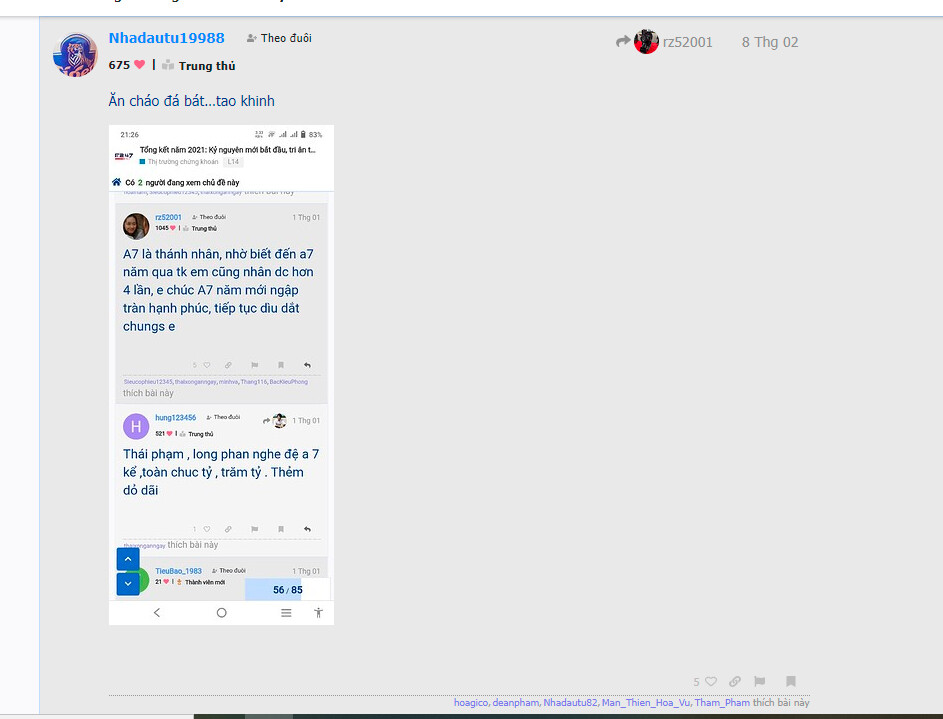
Task: Click pink heart beside 675
Action: tap(140, 64)
